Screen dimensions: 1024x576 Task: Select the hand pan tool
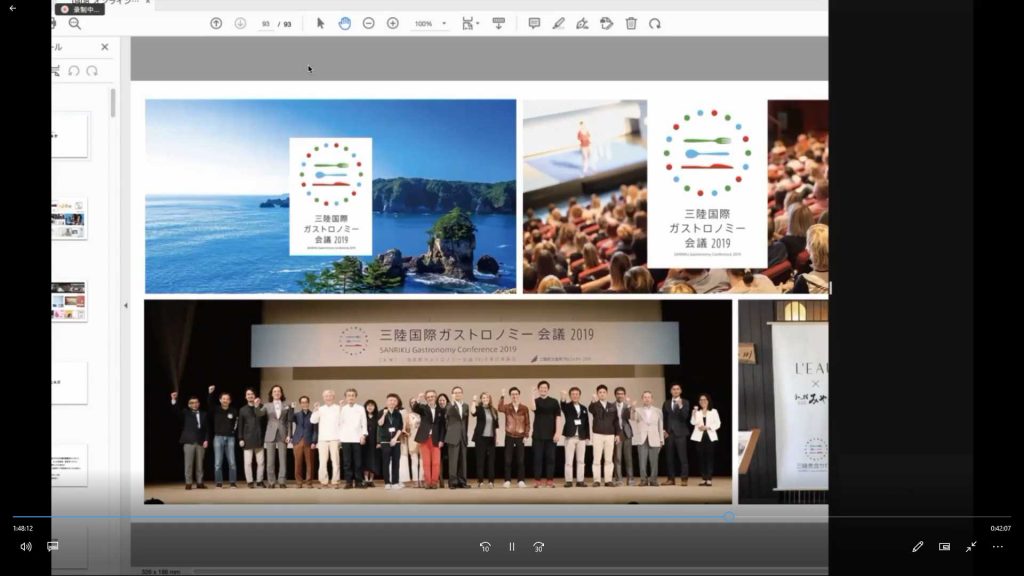[345, 23]
